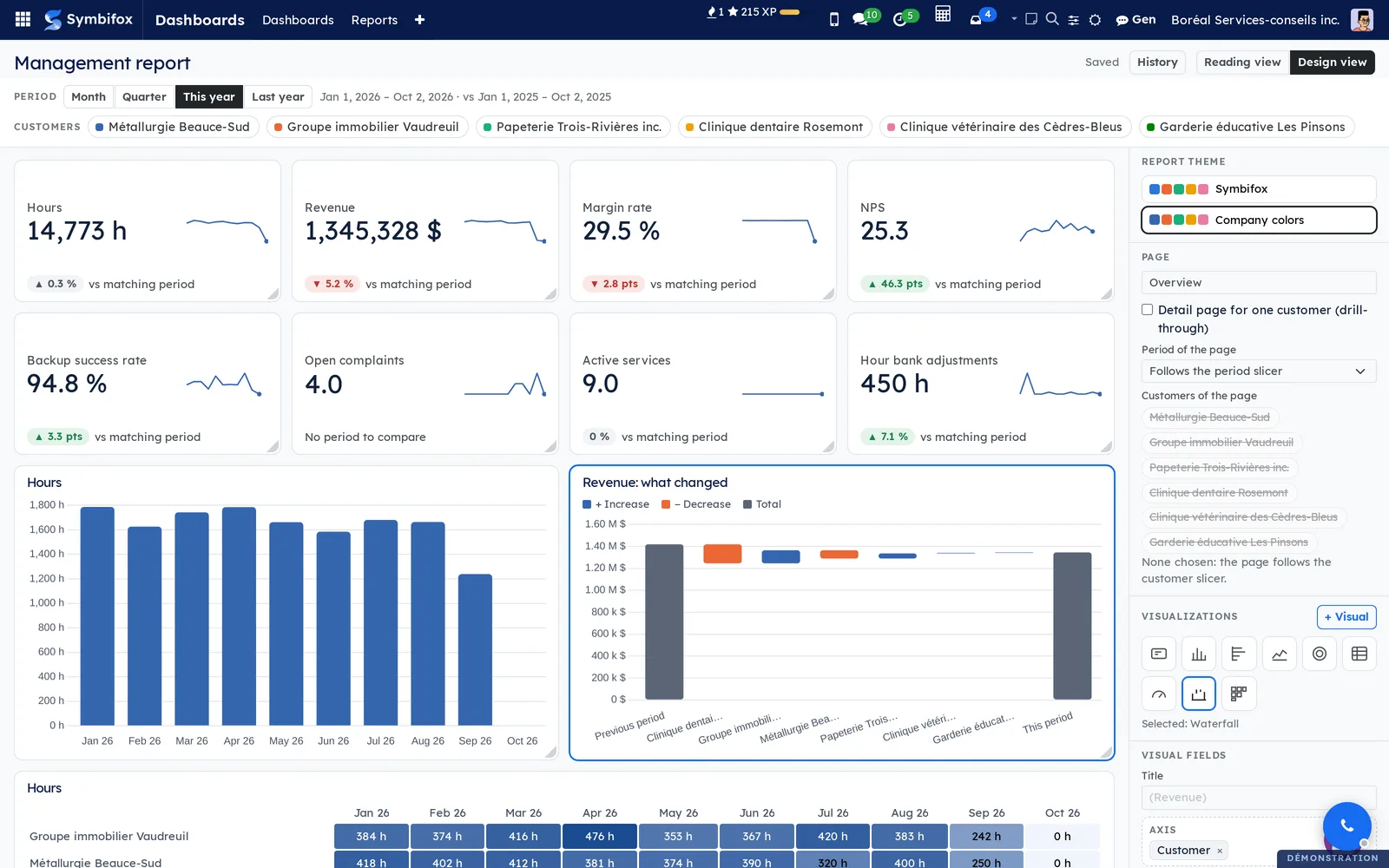Select the line chart visualization
Screen dimensions: 1389x868
1280,654
